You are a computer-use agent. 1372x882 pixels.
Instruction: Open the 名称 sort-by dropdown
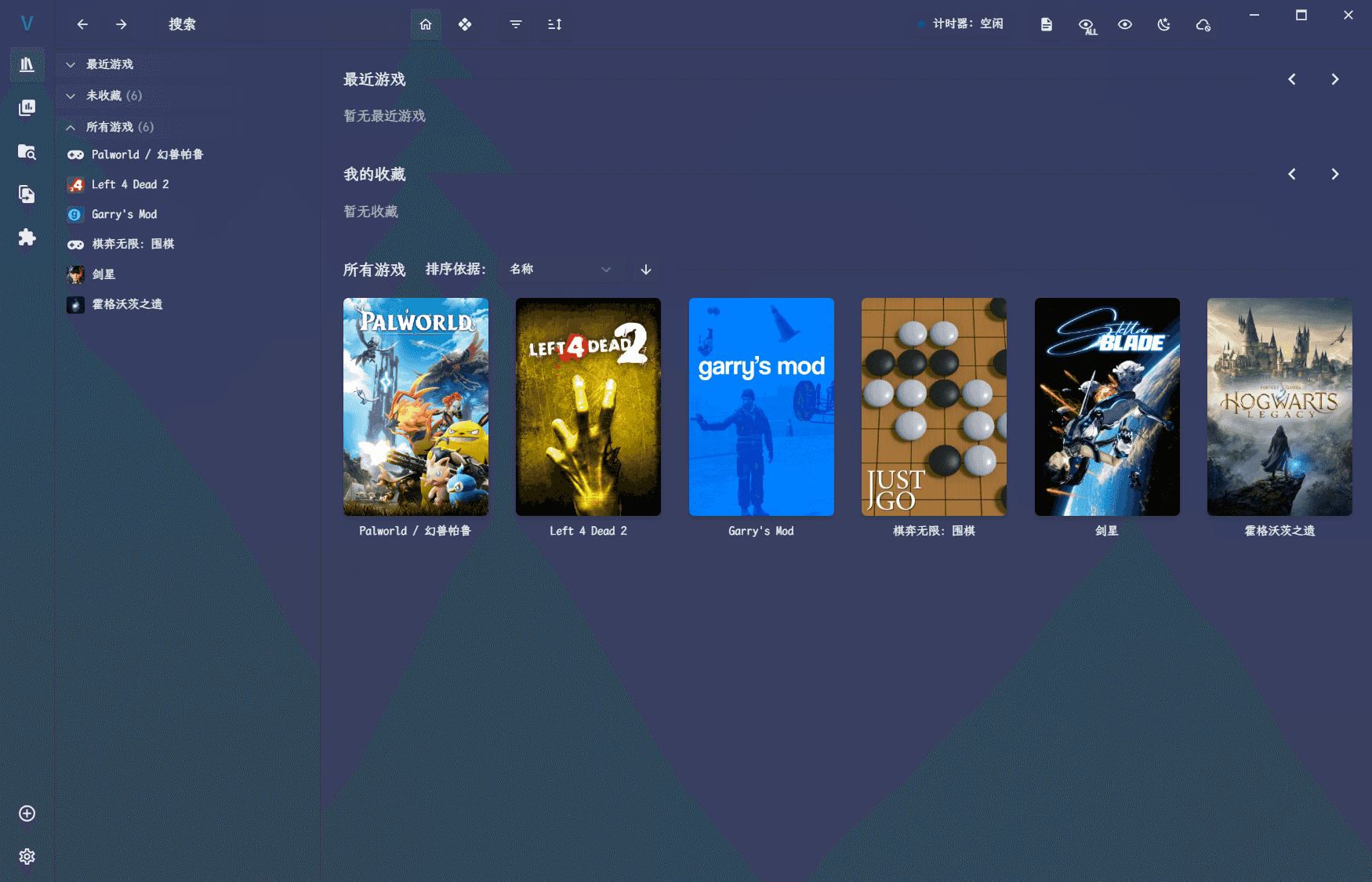(560, 269)
